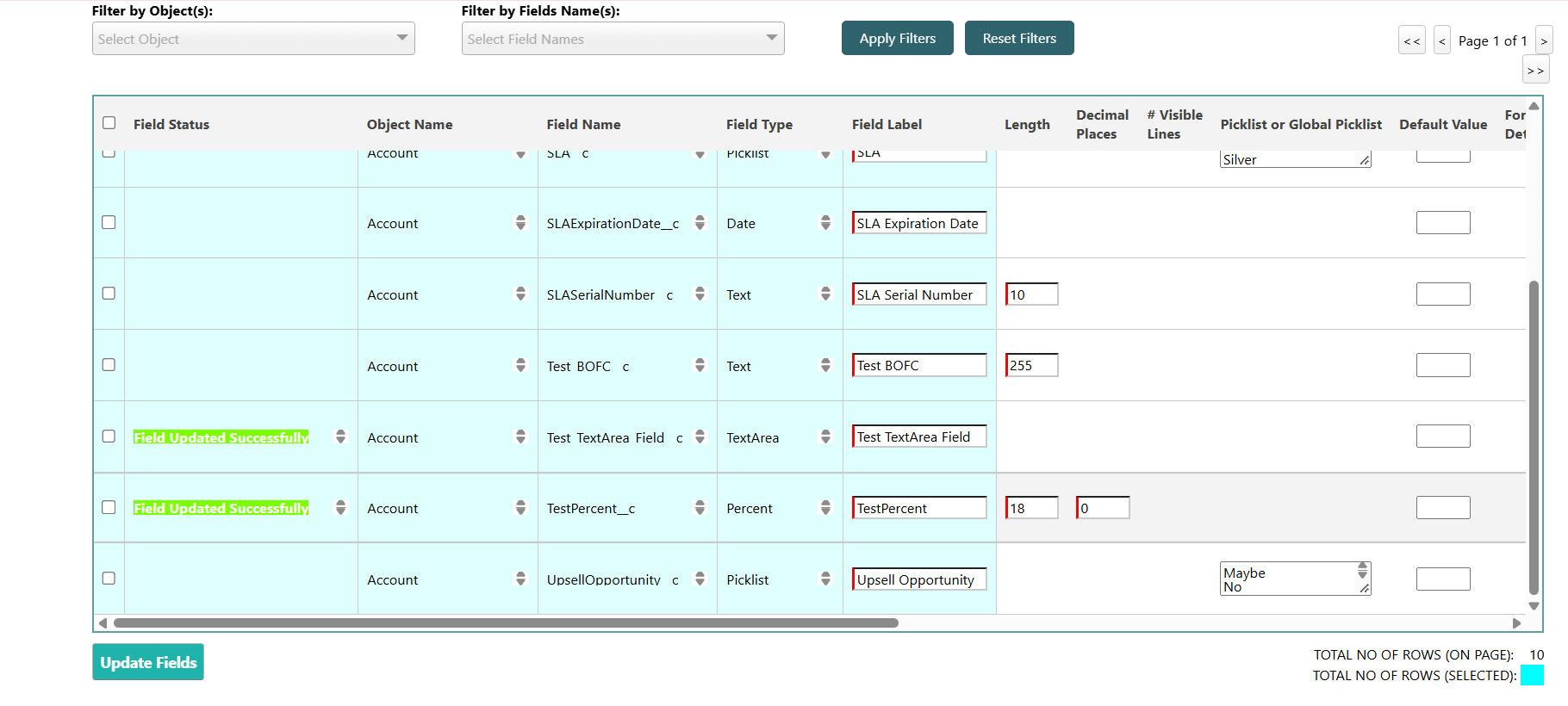Go to the first page (<<)

coord(1412,40)
